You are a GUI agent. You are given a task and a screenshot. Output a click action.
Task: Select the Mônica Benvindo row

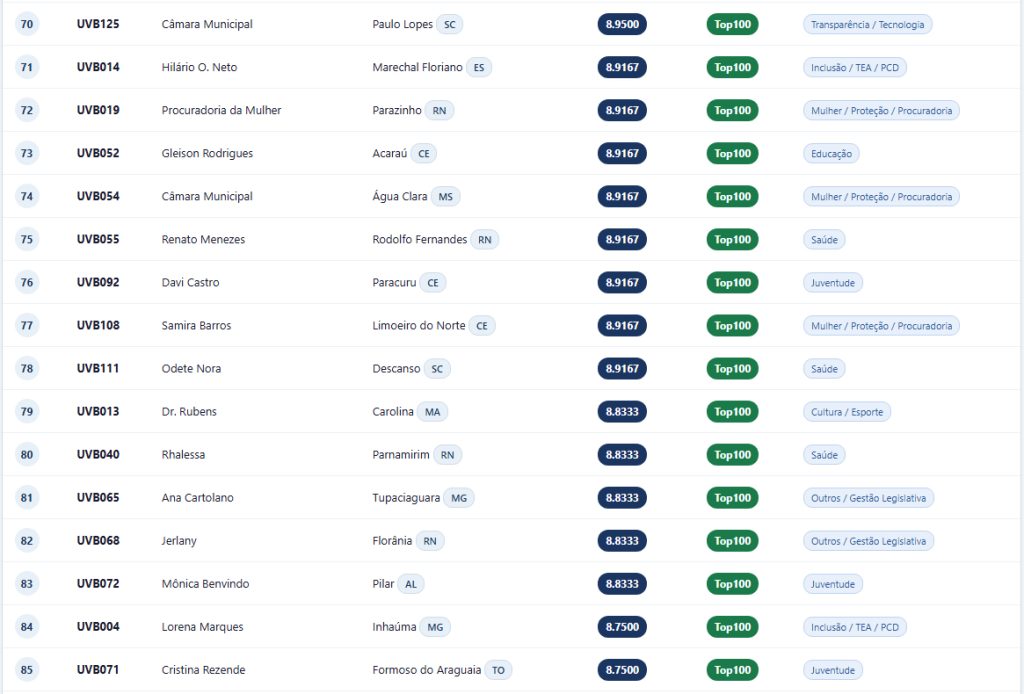512,584
